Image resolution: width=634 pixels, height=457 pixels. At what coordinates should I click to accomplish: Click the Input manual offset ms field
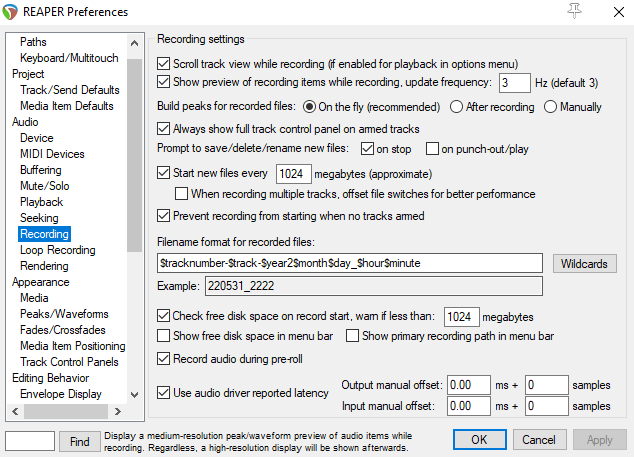tap(469, 406)
